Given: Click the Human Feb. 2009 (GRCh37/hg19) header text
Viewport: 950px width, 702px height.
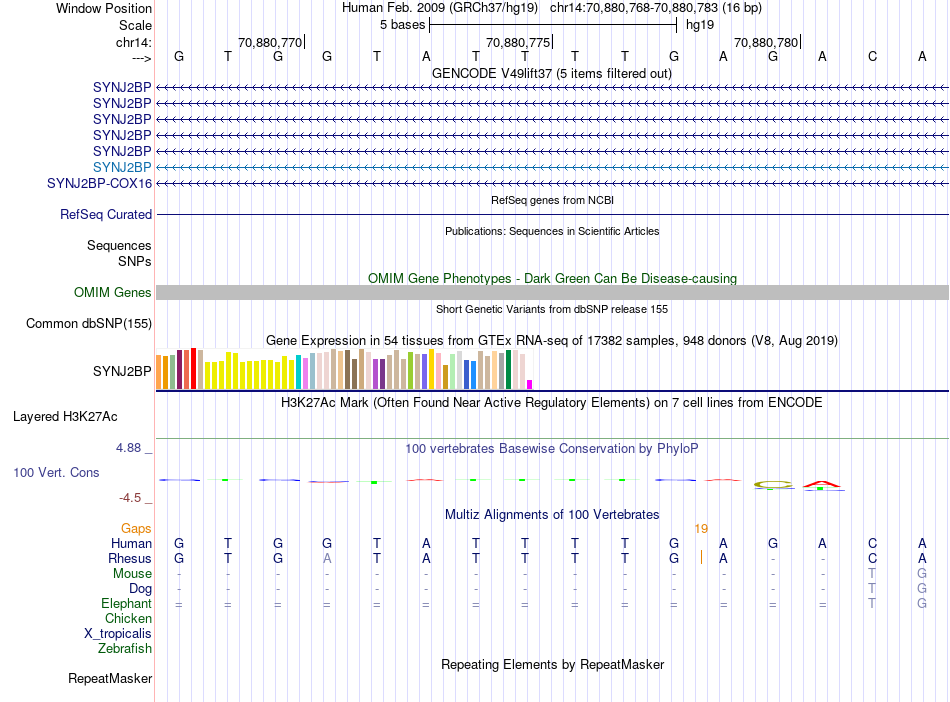Looking at the screenshot, I should pos(440,8).
